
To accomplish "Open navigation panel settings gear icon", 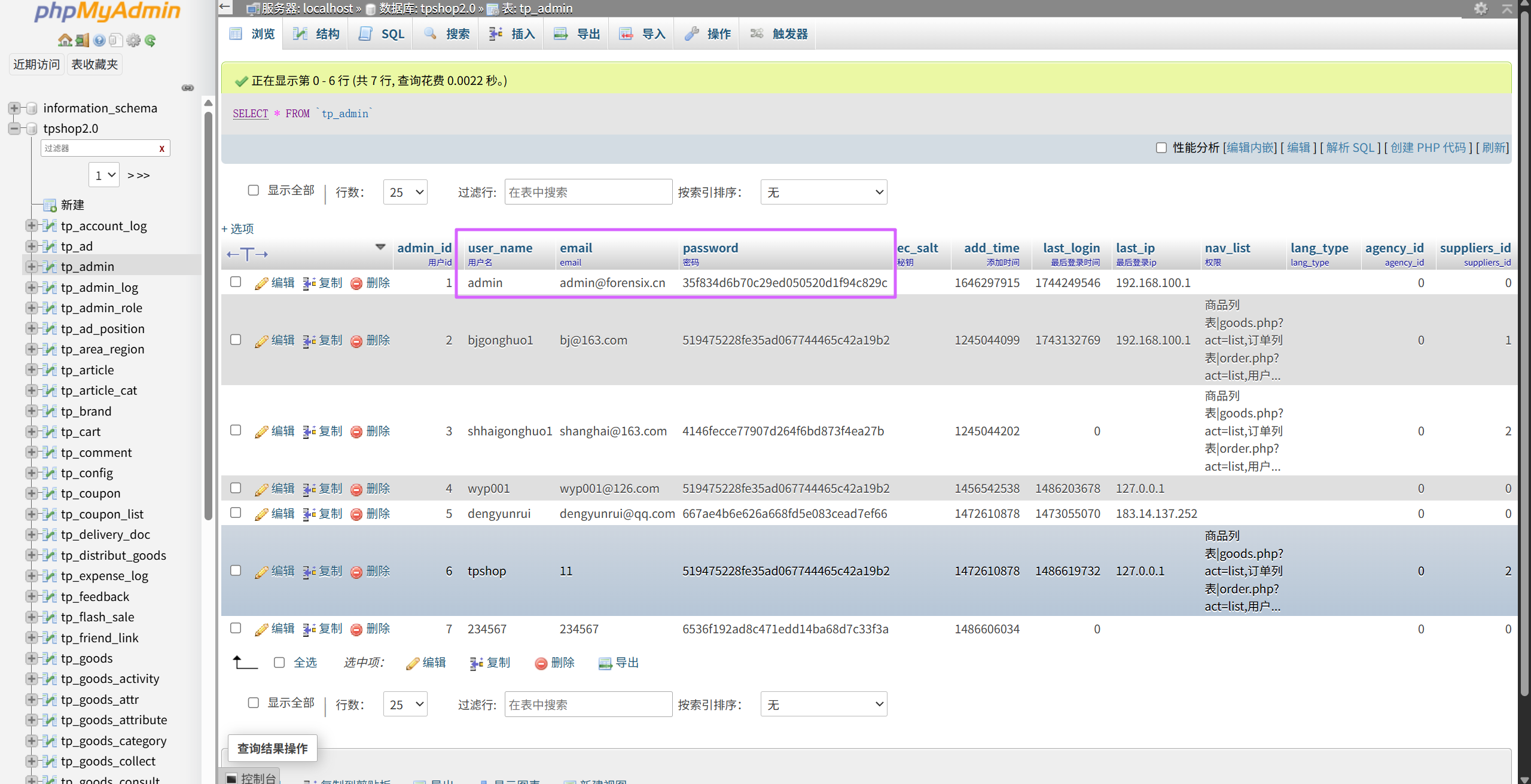I will [x=133, y=40].
